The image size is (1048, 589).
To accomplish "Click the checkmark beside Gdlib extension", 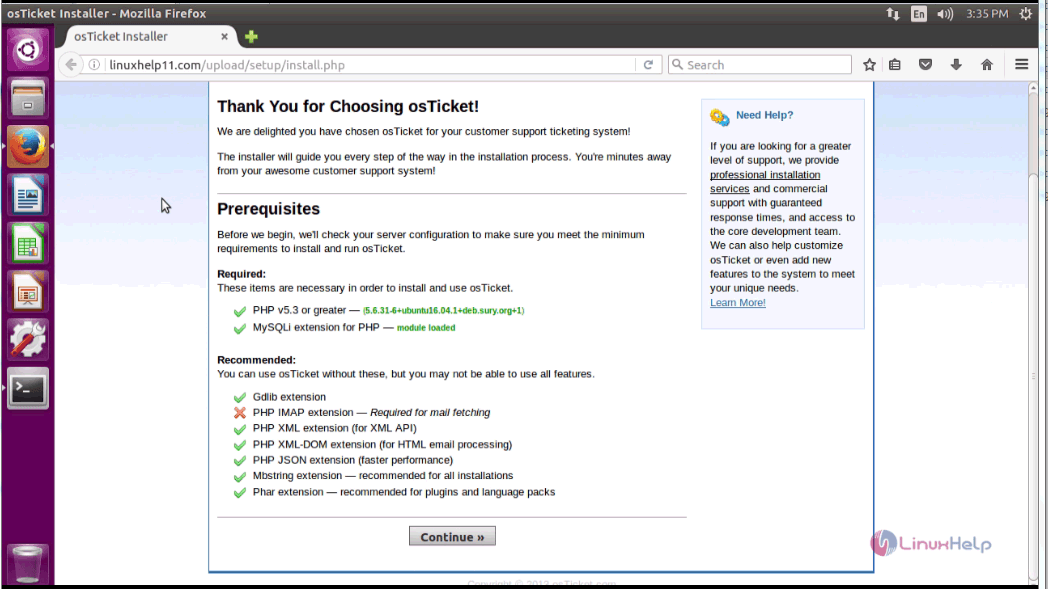I will click(x=240, y=397).
